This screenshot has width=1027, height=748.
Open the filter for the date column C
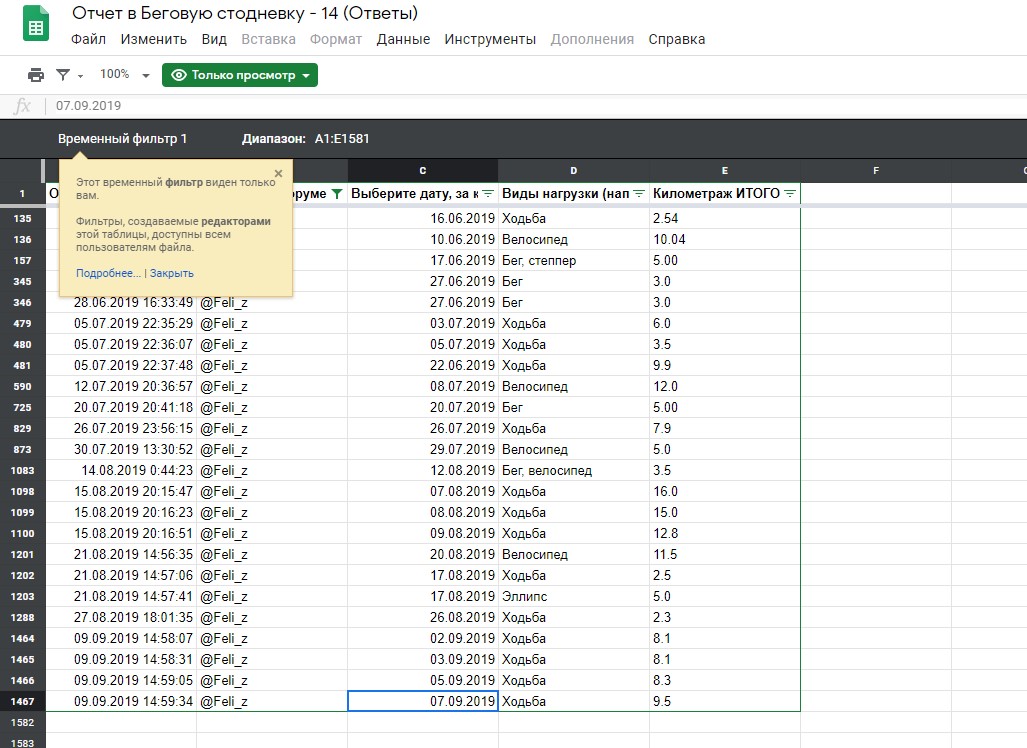(488, 193)
